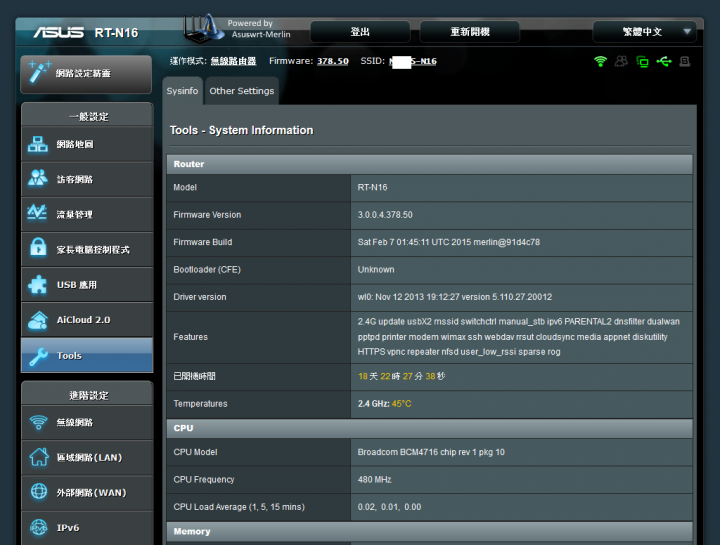
Task: Open 家長電腦控制程式 menu item
Action: click(x=87, y=249)
